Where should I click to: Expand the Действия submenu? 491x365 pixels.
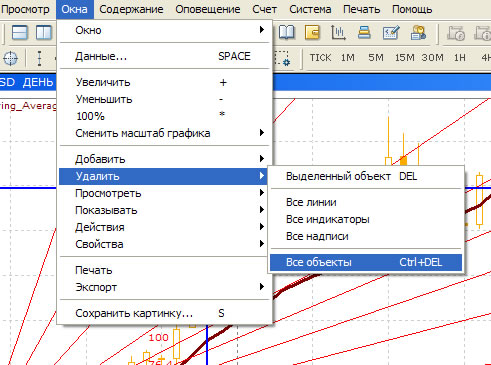pyautogui.click(x=164, y=227)
